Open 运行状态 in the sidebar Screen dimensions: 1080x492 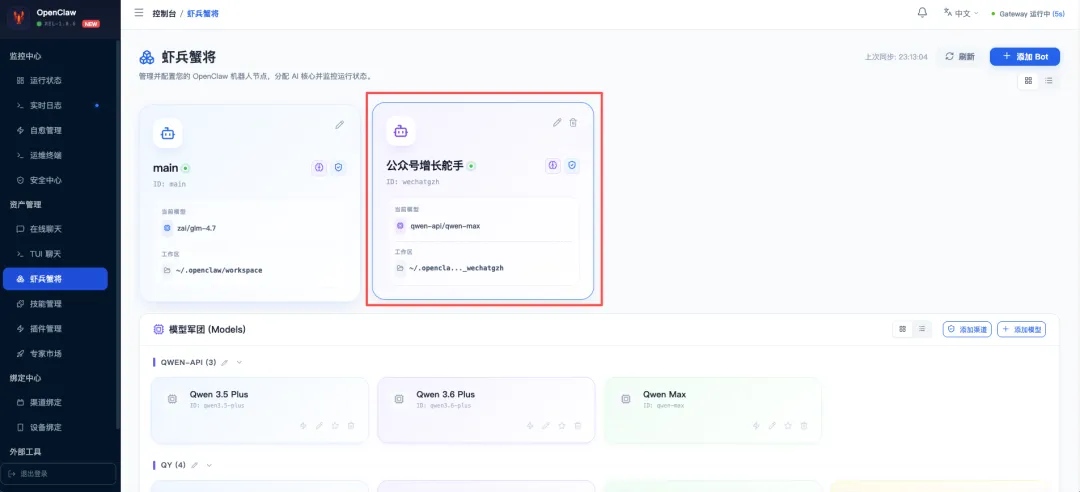[55, 81]
